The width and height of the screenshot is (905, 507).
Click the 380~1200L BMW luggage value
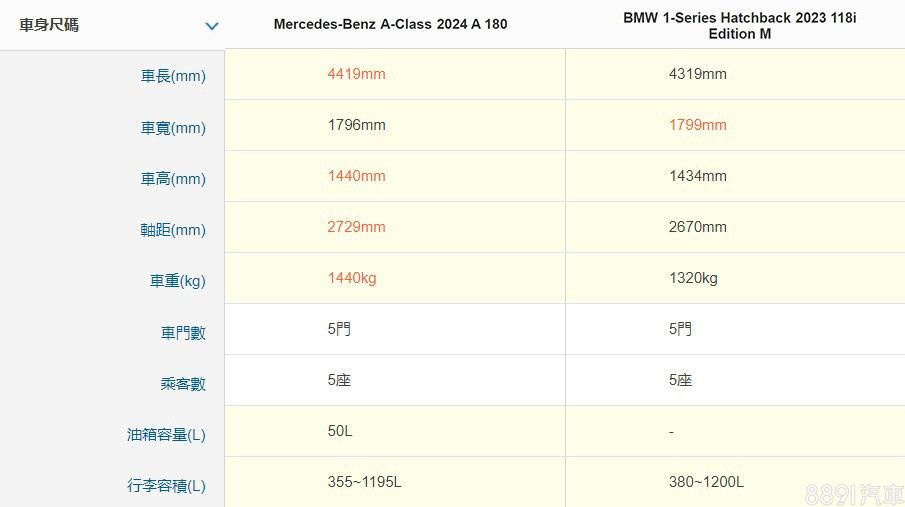(706, 482)
